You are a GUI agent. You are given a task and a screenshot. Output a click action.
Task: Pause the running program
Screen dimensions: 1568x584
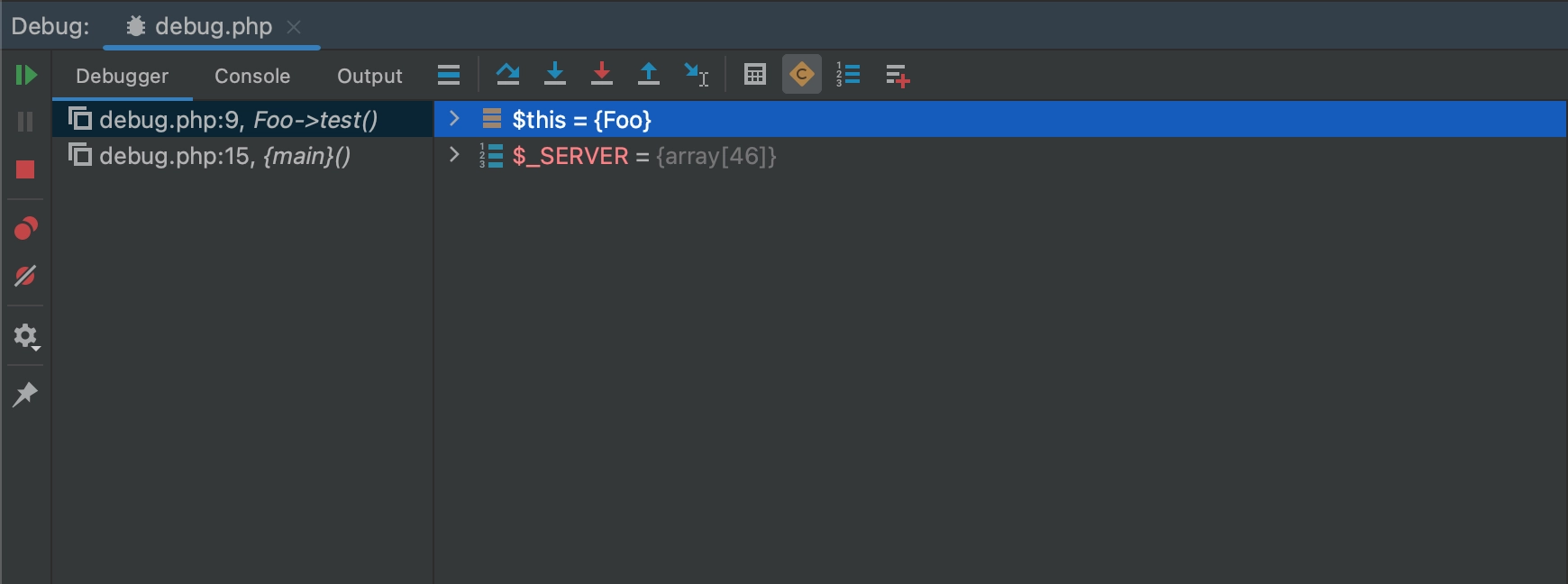[25, 122]
